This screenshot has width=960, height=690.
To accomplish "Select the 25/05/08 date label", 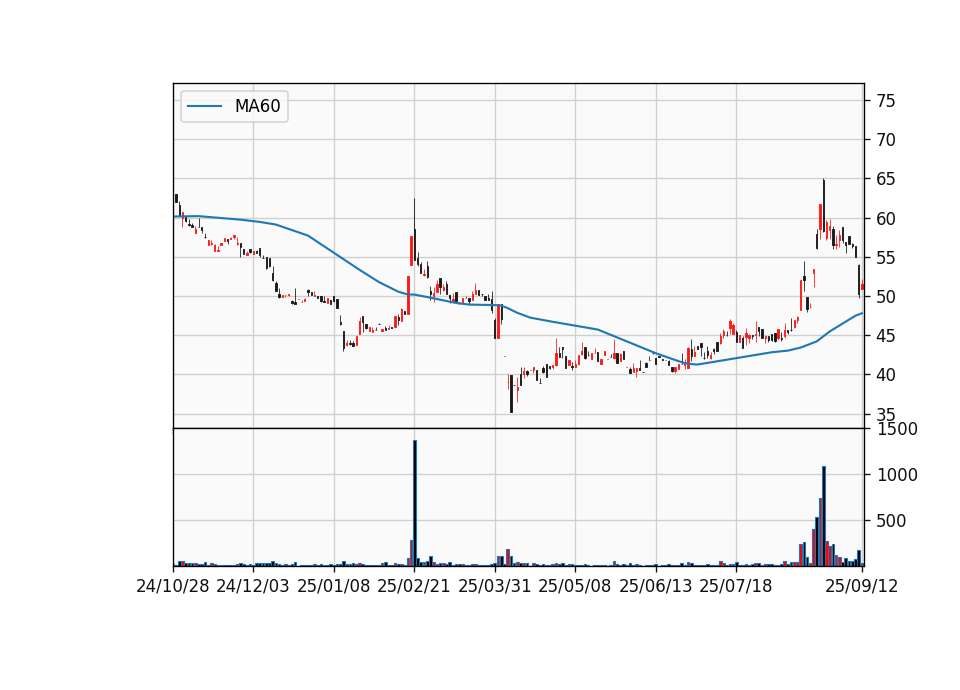I will point(575,586).
